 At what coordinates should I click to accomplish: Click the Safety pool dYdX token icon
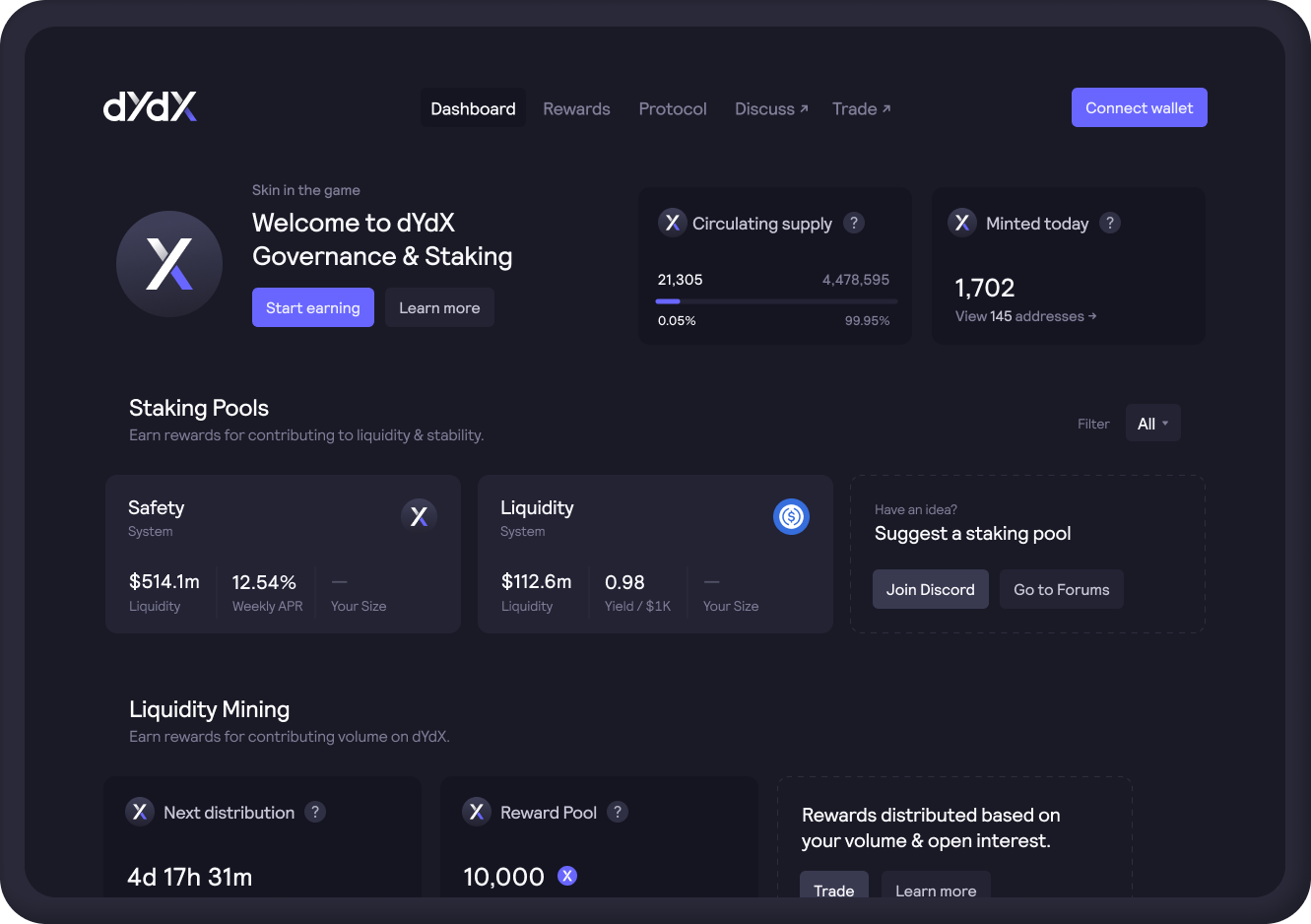(x=420, y=515)
